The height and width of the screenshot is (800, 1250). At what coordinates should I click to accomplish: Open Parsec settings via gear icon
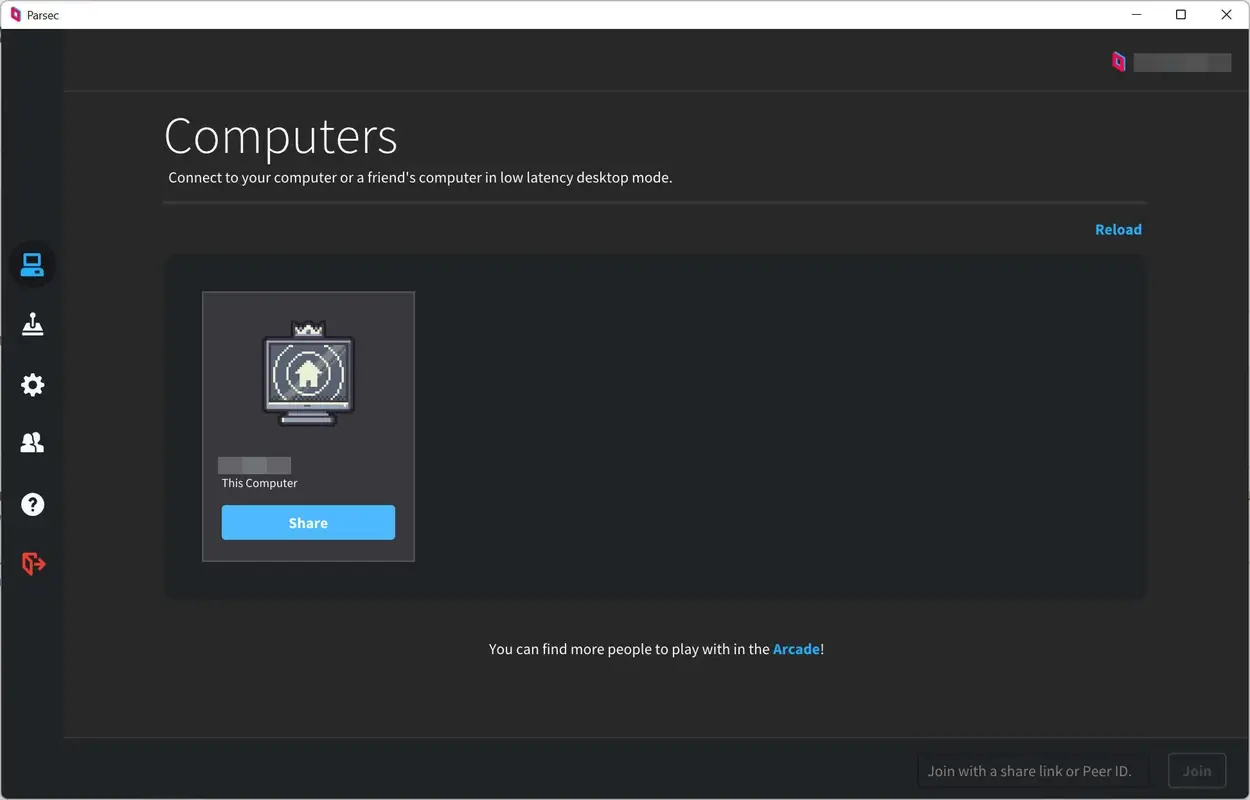pos(32,384)
